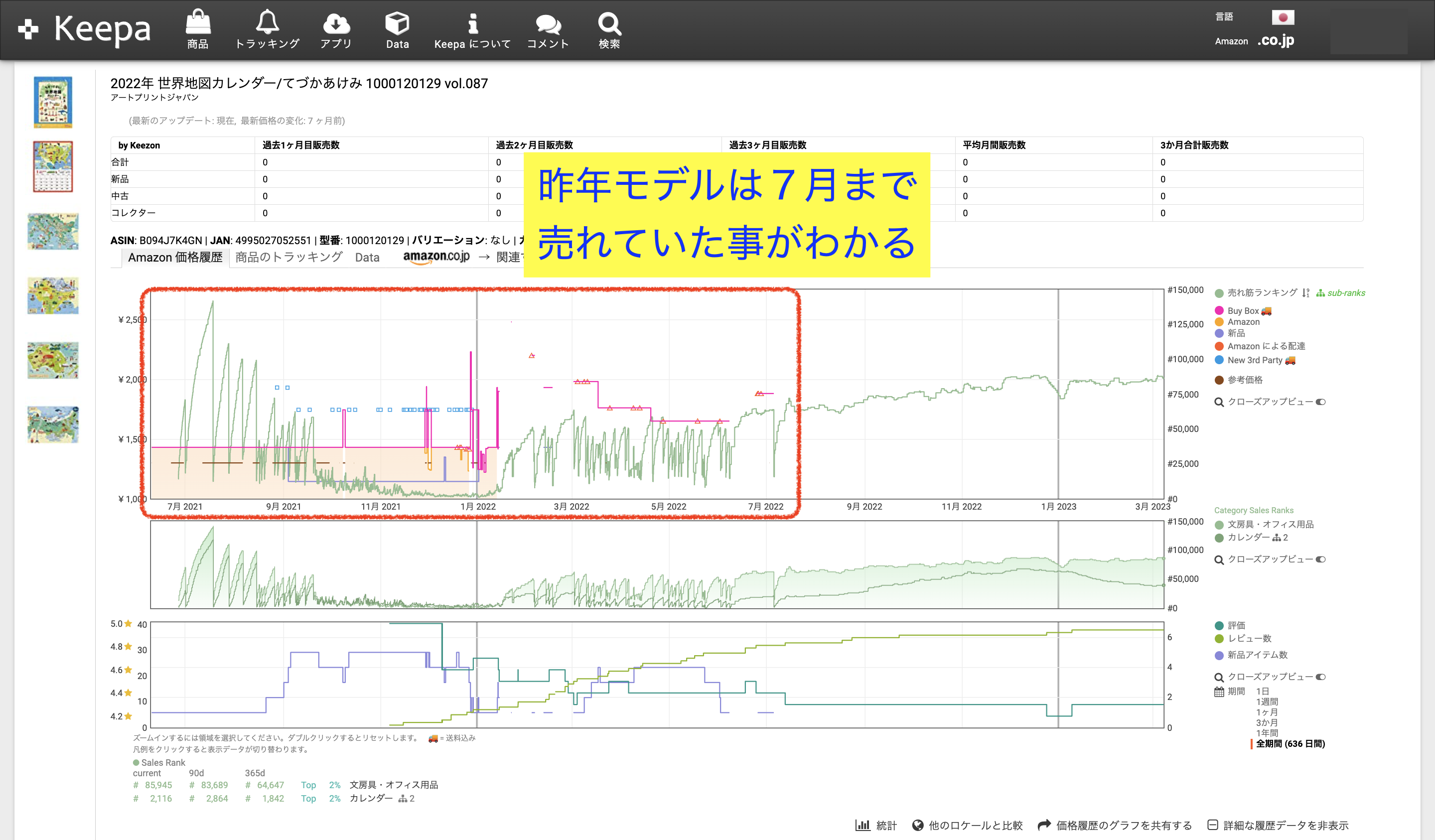Select the first product thumbnail image
Image resolution: width=1435 pixels, height=840 pixels.
53,103
